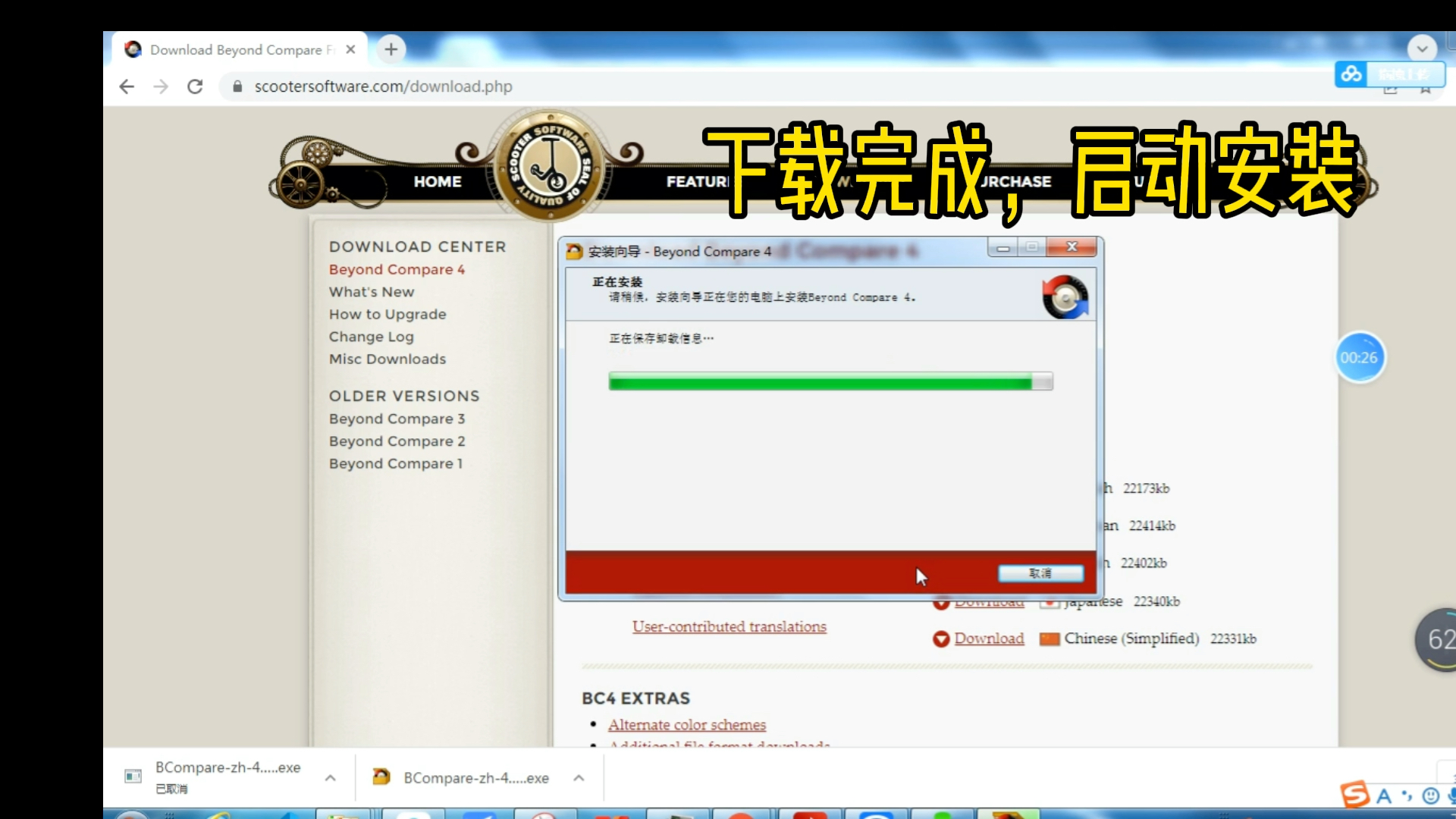Image resolution: width=1456 pixels, height=819 pixels.
Task: Open the PURCHASE navigation item
Action: point(1016,181)
